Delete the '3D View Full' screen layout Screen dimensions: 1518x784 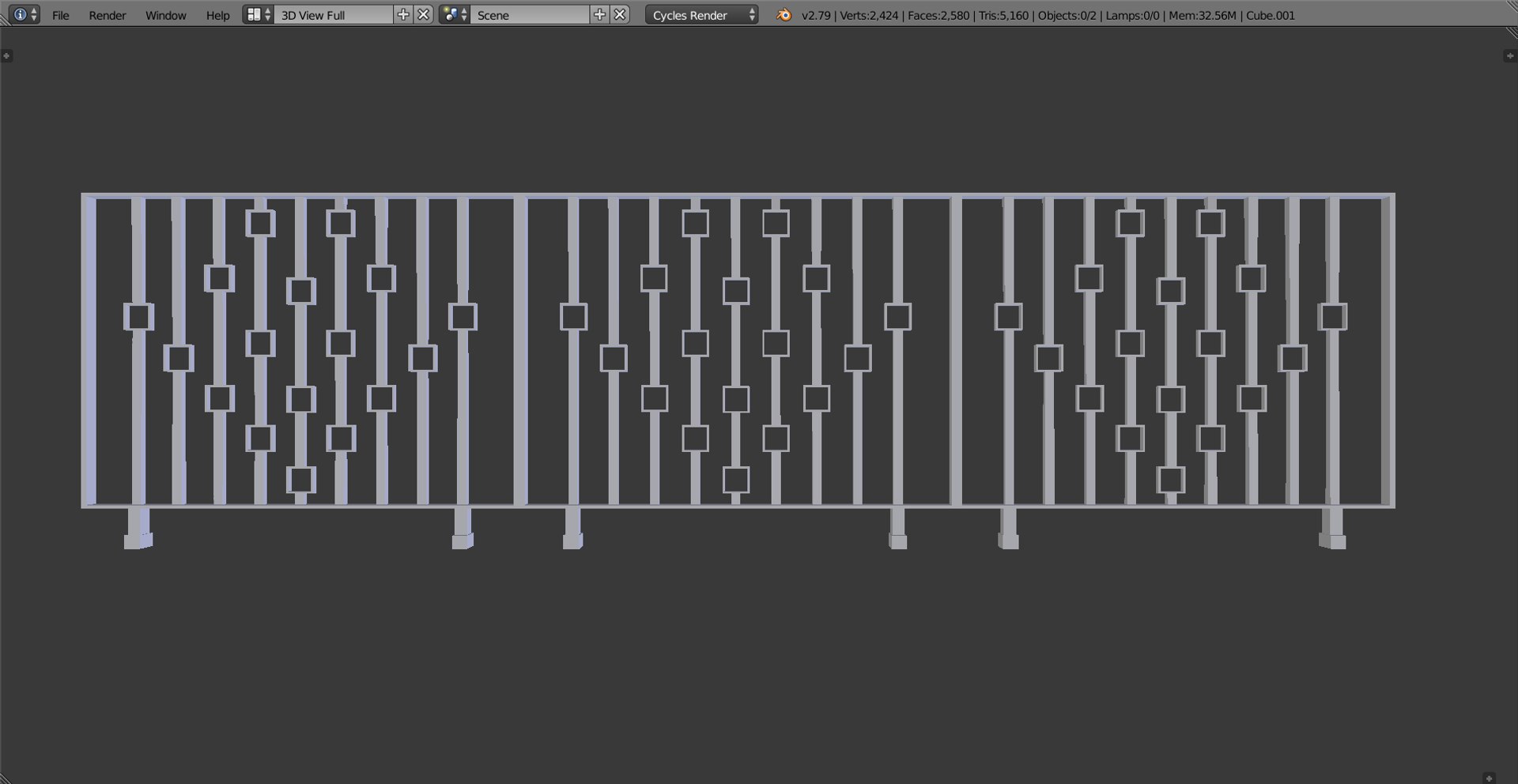pos(424,14)
